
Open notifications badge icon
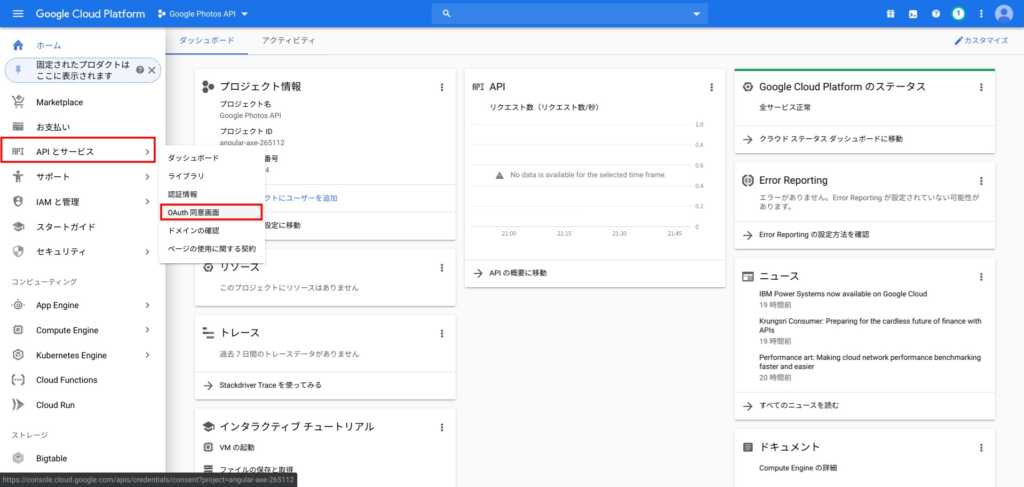point(958,14)
